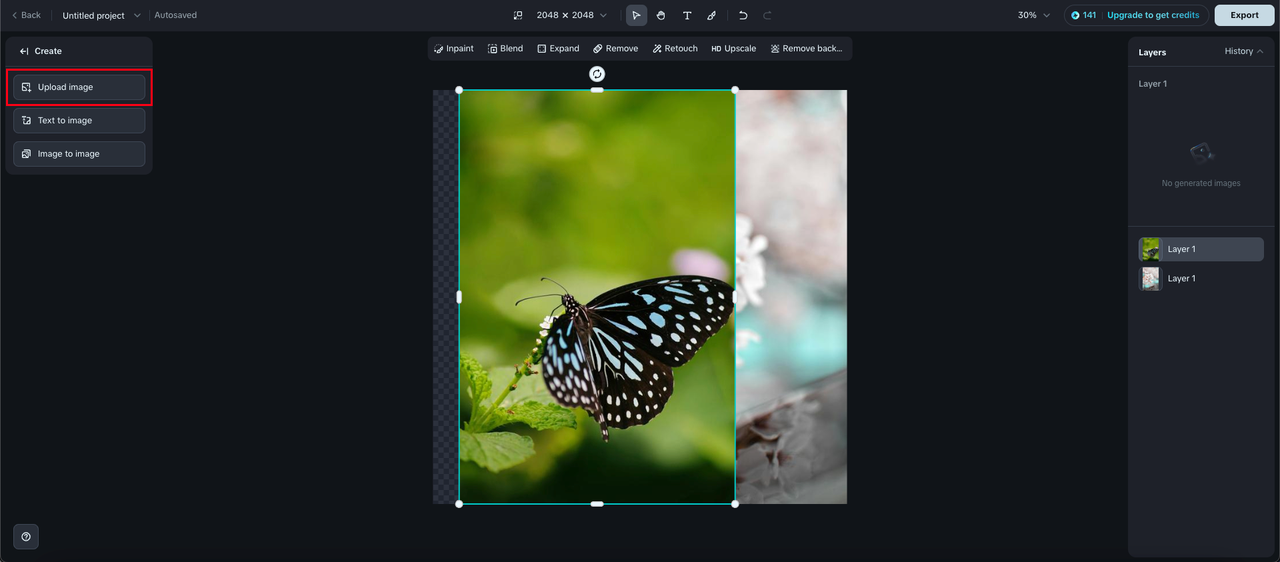Collapse the Create panel with arrow icon
The image size is (1280, 562).
pyautogui.click(x=24, y=51)
